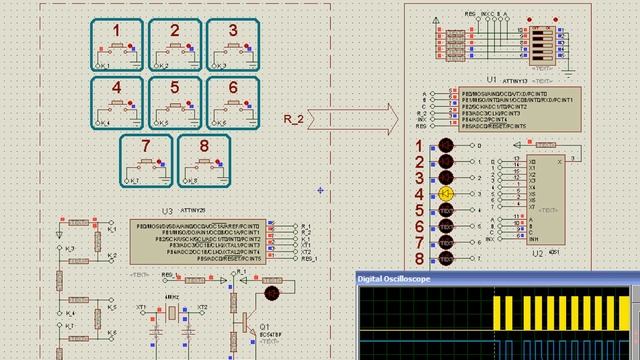This screenshot has height=360, width=640.
Task: Select the resistor above the U2 chip
Action: [546, 145]
